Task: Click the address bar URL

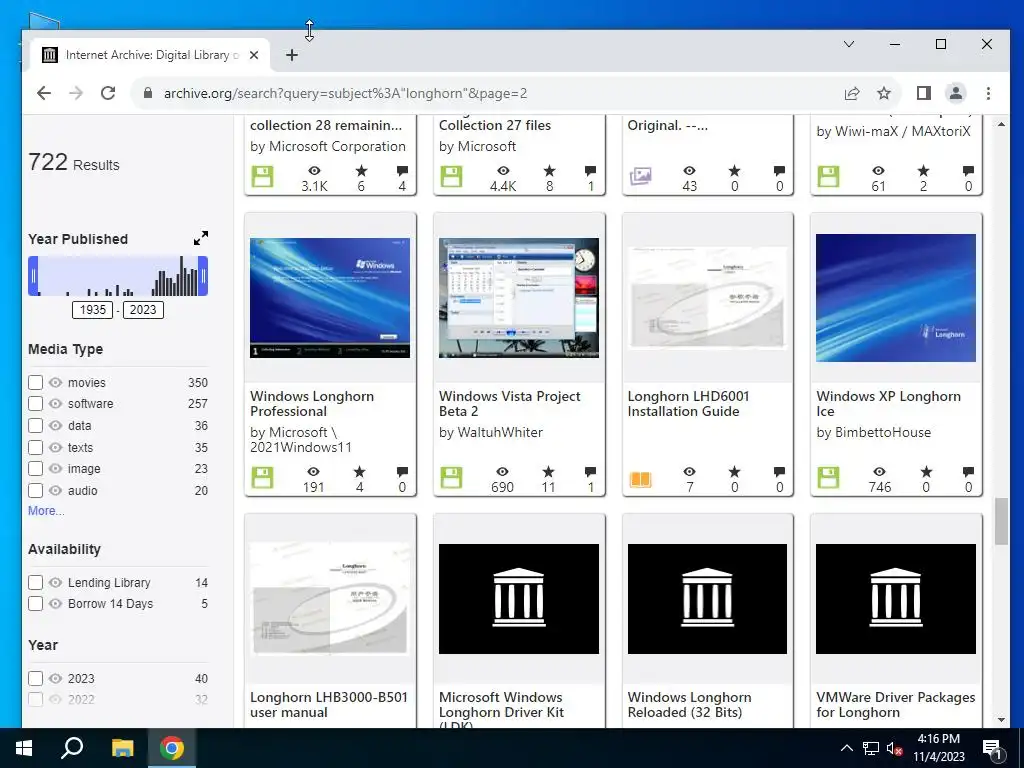Action: click(345, 93)
